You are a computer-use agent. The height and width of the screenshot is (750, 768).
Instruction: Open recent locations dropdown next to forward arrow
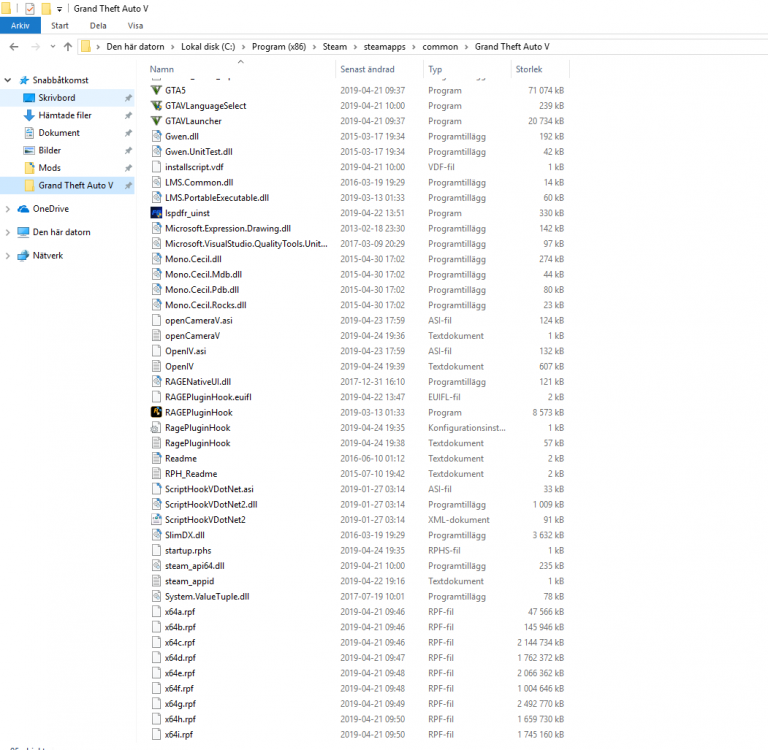(x=53, y=47)
